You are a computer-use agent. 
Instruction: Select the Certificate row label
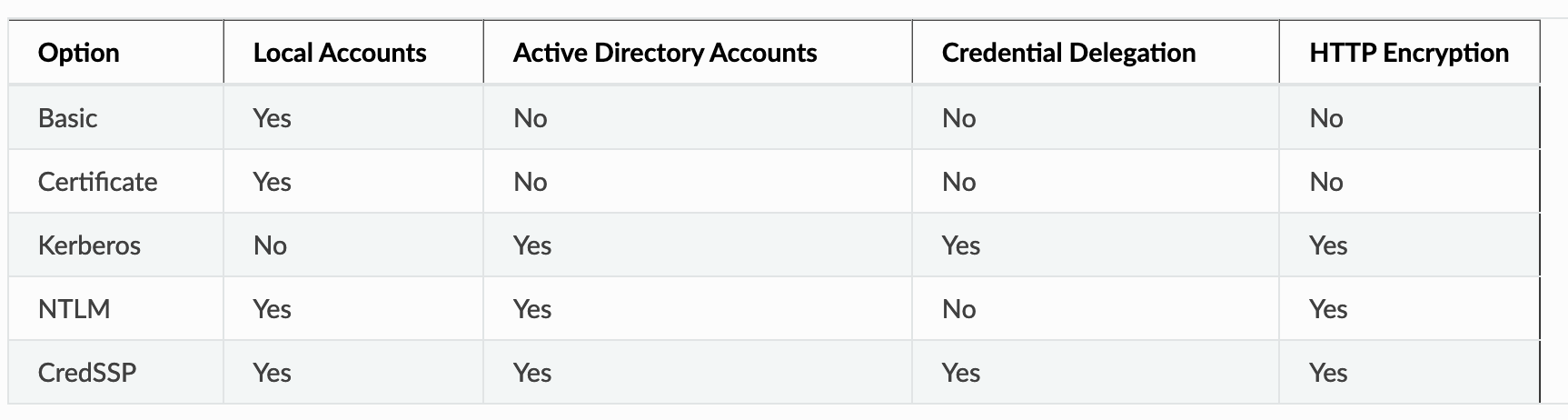pos(98,182)
